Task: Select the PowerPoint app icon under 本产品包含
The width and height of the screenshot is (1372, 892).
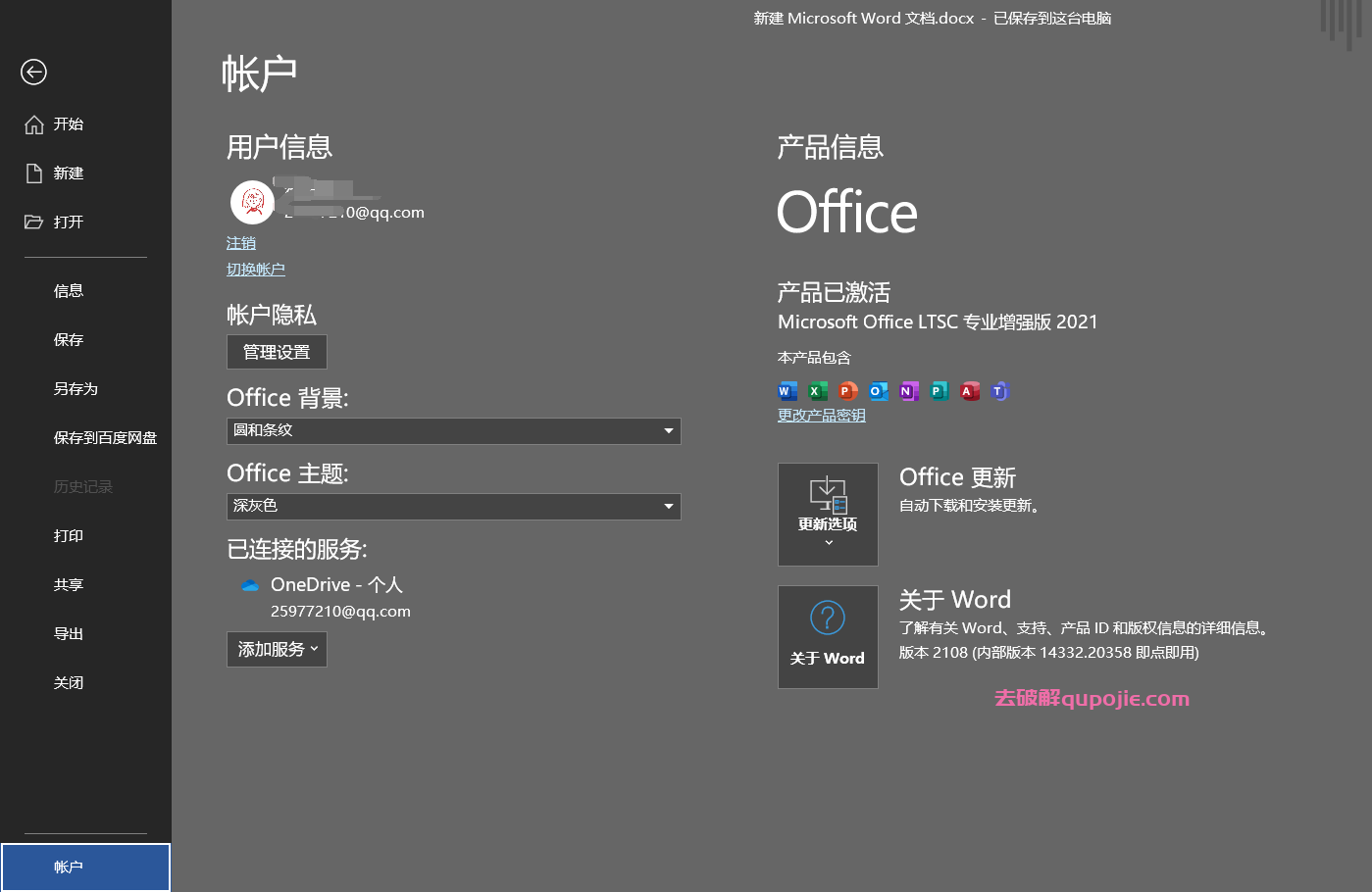Action: 848,391
